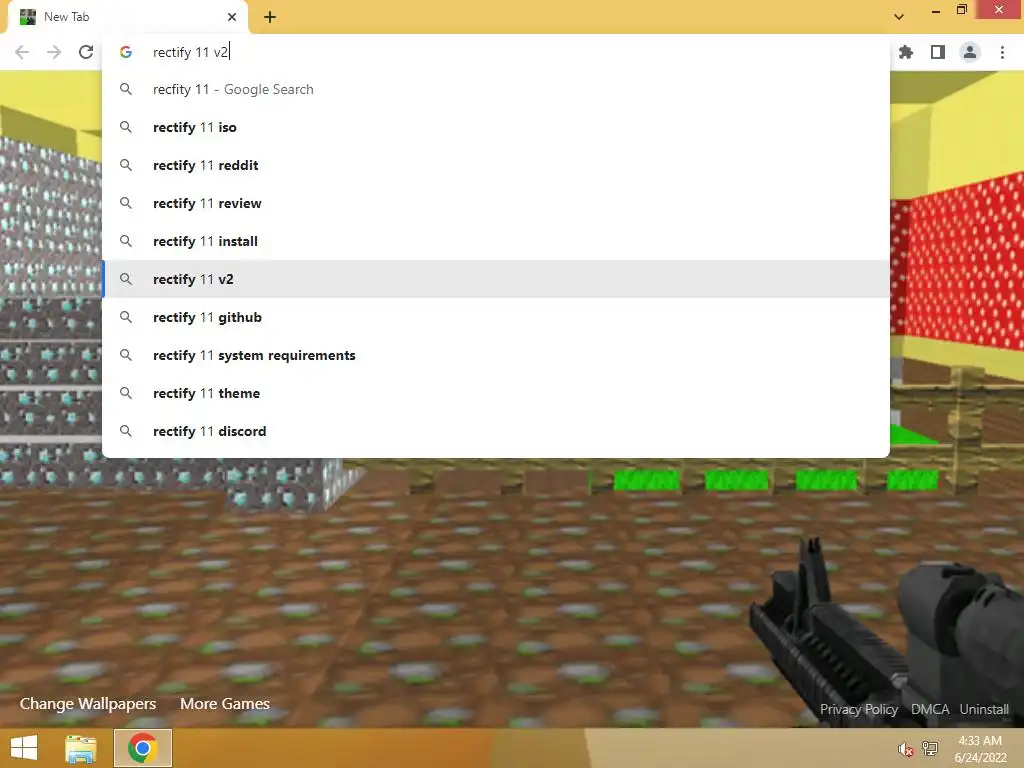Viewport: 1024px width, 768px height.
Task: Choose suggestion 'rectify 11 discord'
Action: click(496, 431)
